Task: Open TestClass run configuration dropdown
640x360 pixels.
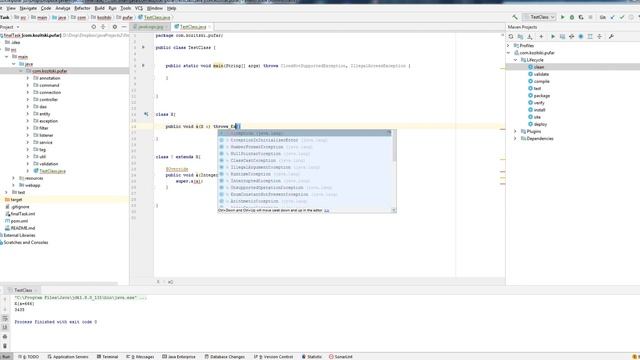Action: [540, 17]
